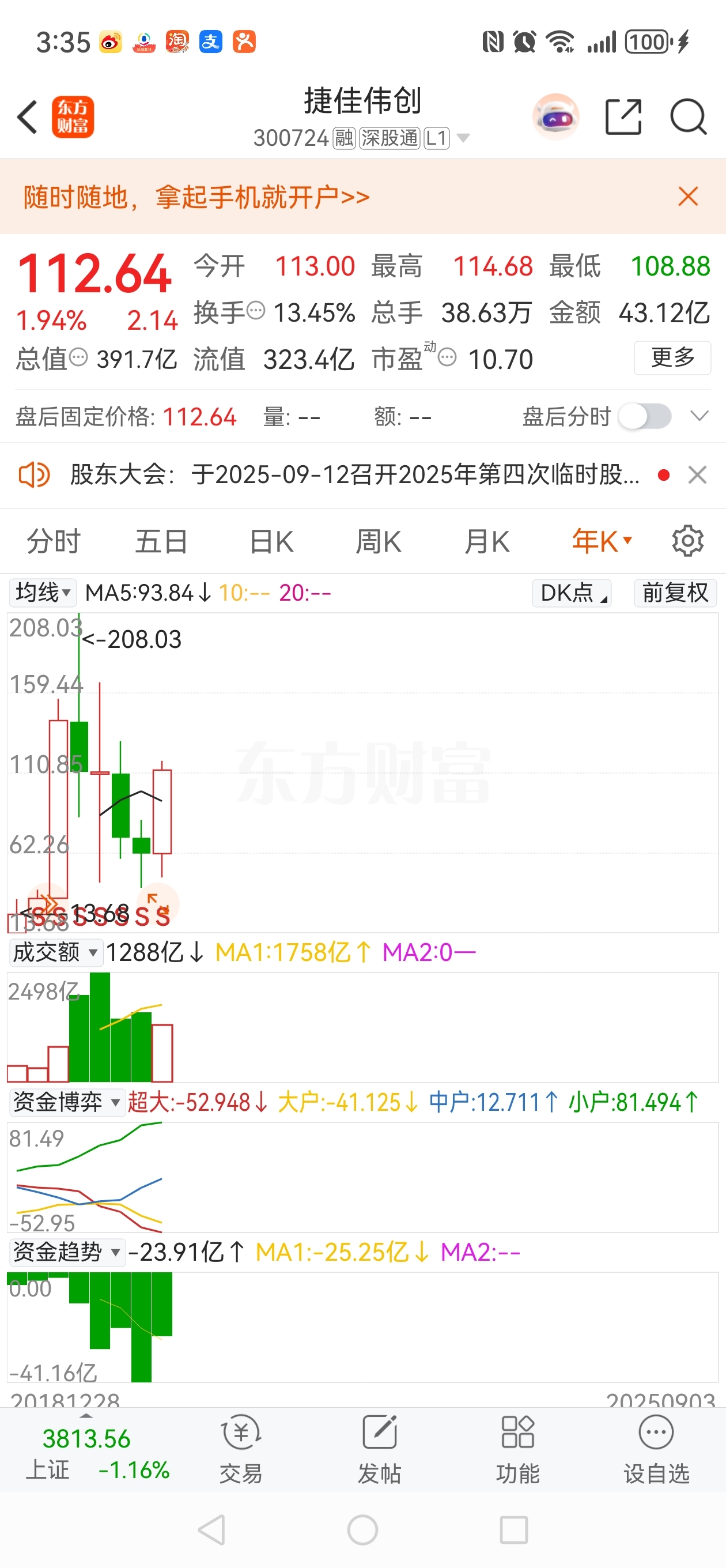This screenshot has width=726, height=1568.
Task: Open the 资金趋势 indicator dropdown
Action: coord(67,1252)
